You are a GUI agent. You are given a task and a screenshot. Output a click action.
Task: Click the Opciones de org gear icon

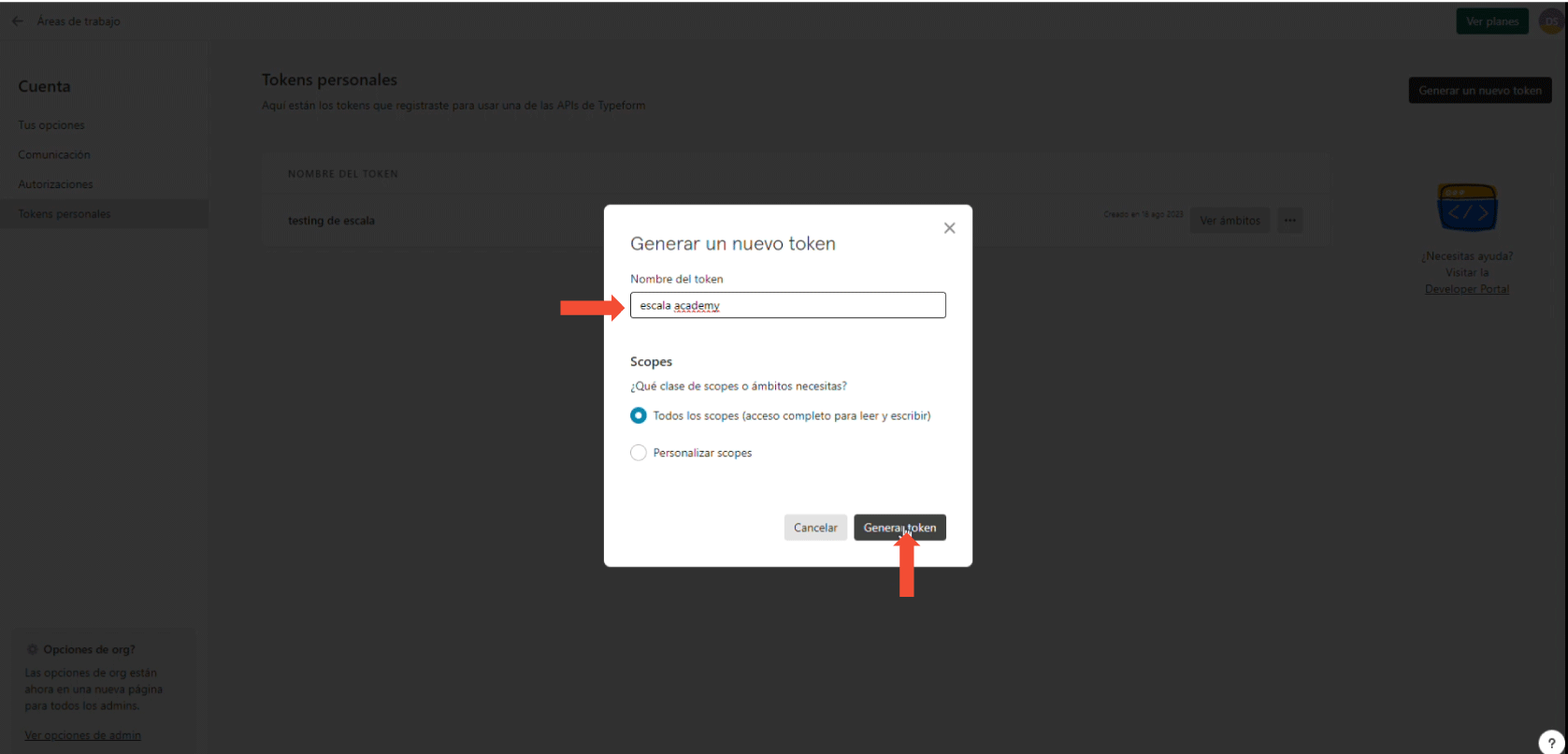(33, 649)
